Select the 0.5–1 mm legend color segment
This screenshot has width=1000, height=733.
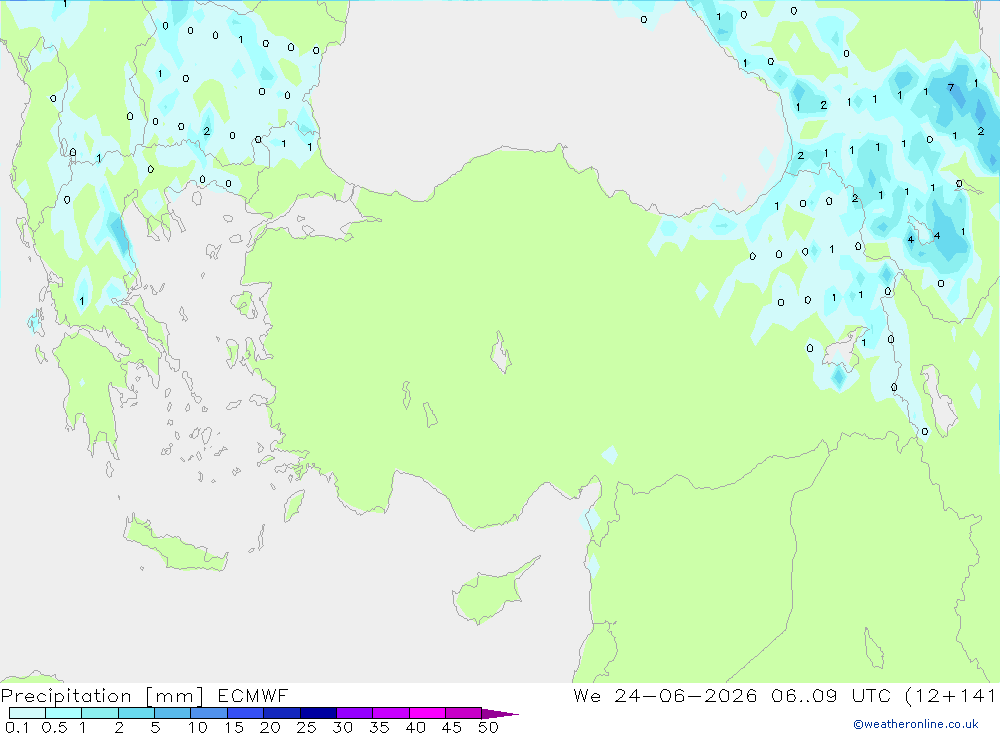63,713
